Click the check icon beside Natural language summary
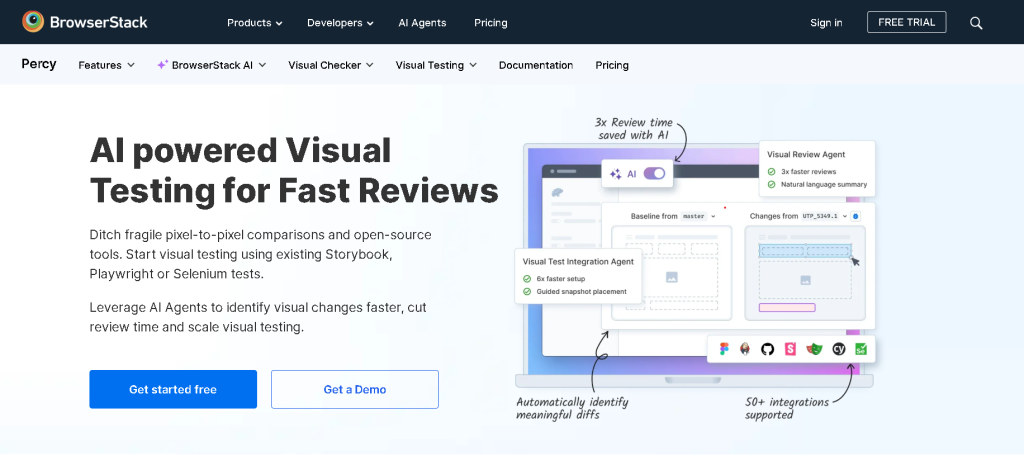This screenshot has width=1024, height=465. (x=772, y=185)
